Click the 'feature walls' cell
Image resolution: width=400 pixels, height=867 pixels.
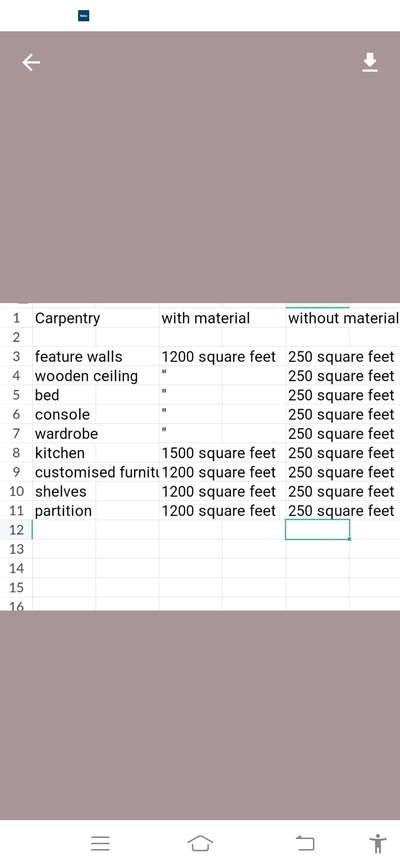coord(96,357)
